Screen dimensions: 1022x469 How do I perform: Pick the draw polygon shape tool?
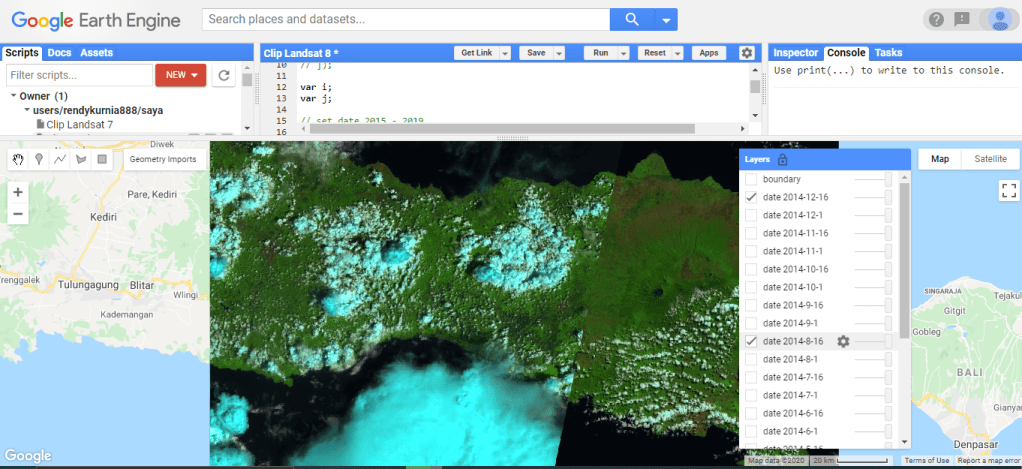80,159
